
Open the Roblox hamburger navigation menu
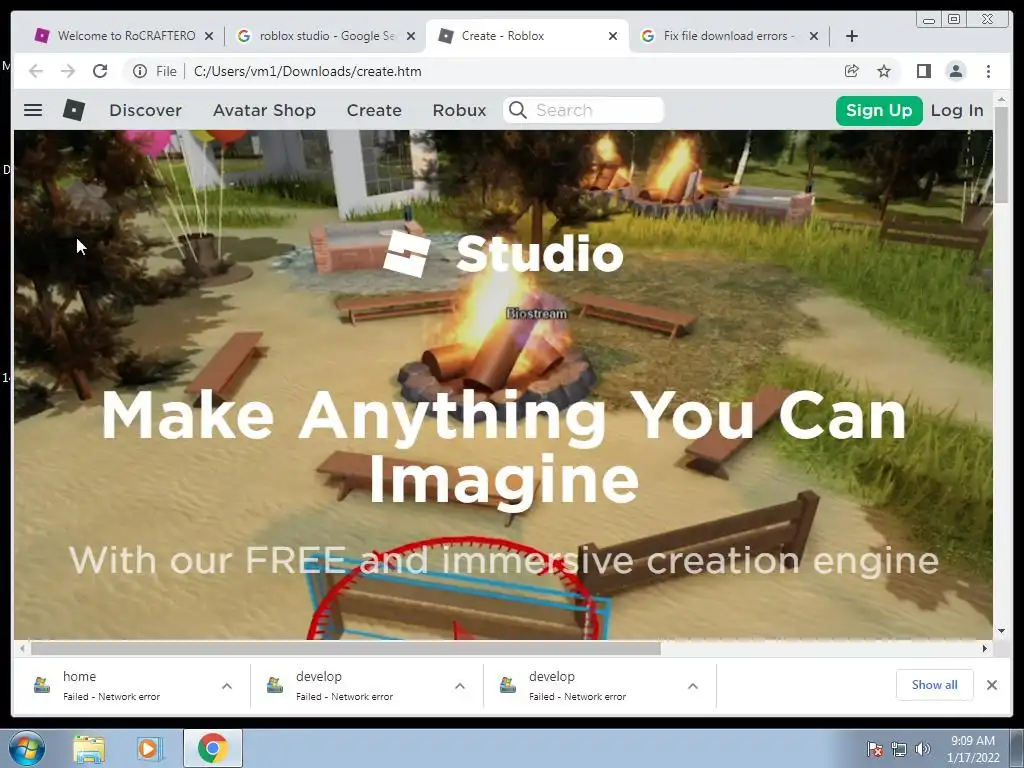tap(33, 110)
